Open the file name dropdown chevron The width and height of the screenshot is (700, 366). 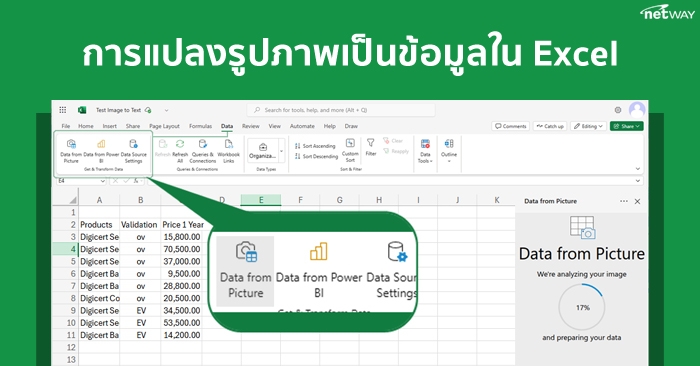(x=166, y=110)
